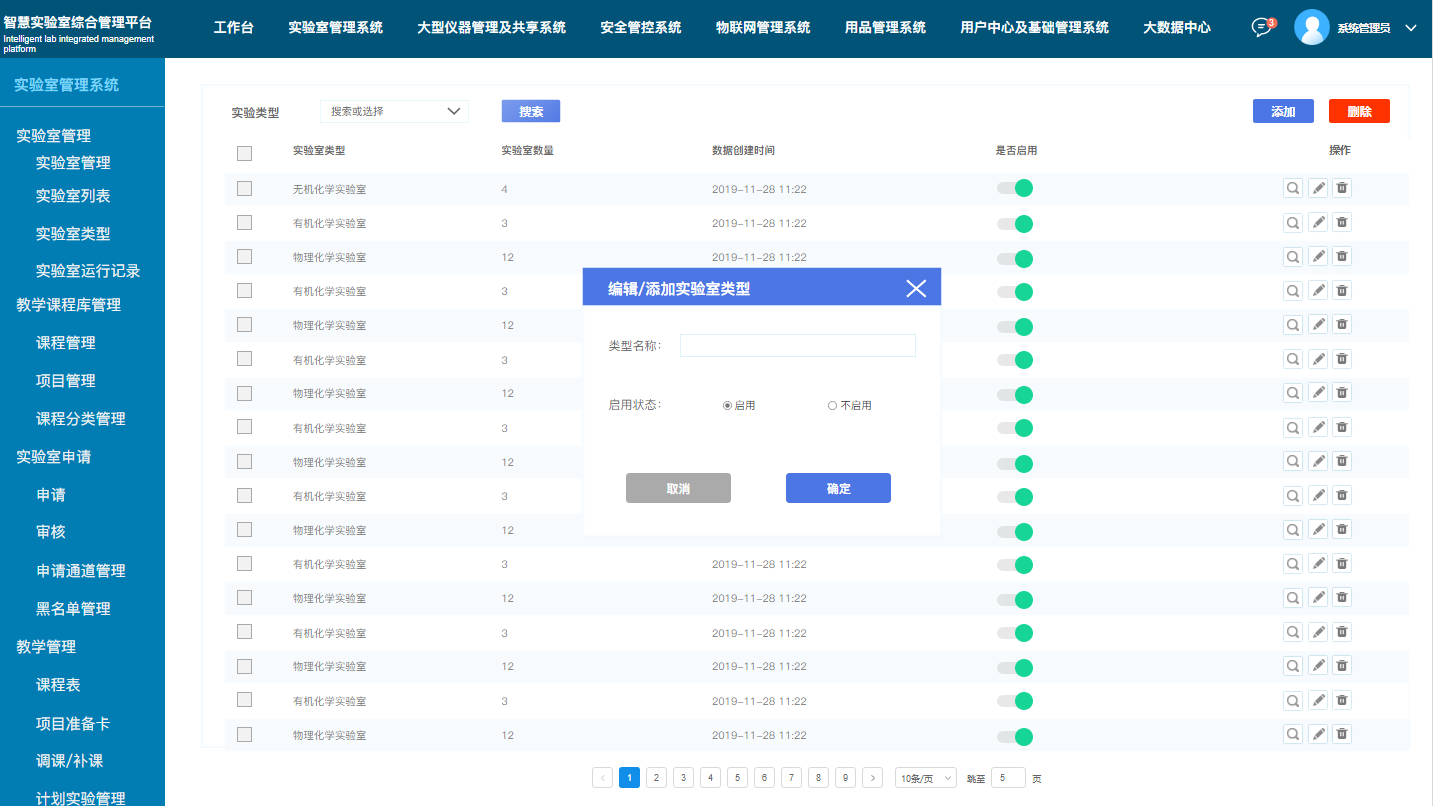Click the trash icon in the bottom-most 物理化学实验室 row
Viewport: 1433px width, 806px height.
[1342, 734]
